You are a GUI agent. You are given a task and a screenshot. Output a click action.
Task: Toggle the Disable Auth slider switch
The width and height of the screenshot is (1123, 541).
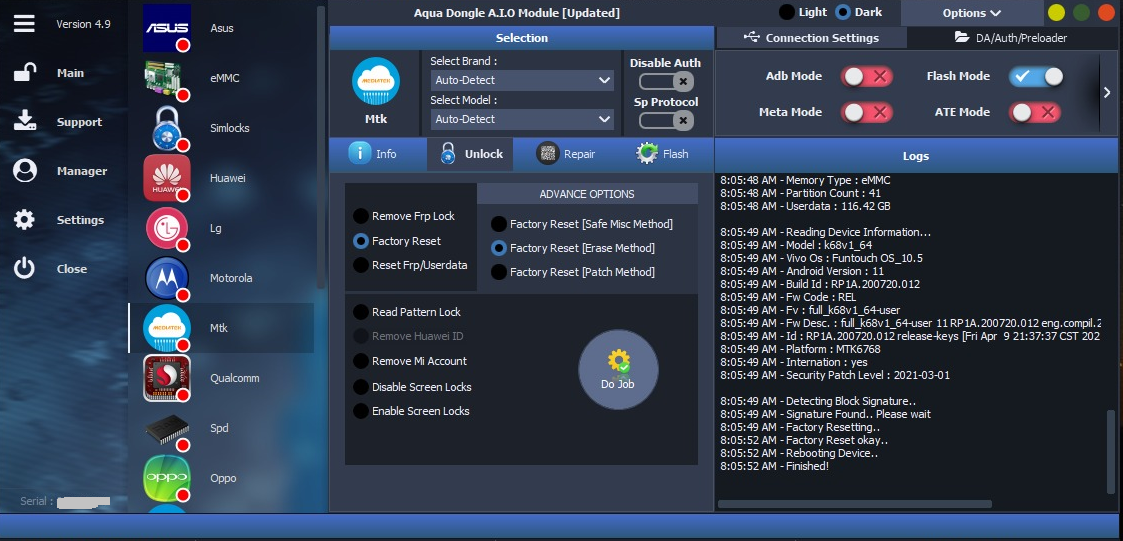[x=666, y=82]
